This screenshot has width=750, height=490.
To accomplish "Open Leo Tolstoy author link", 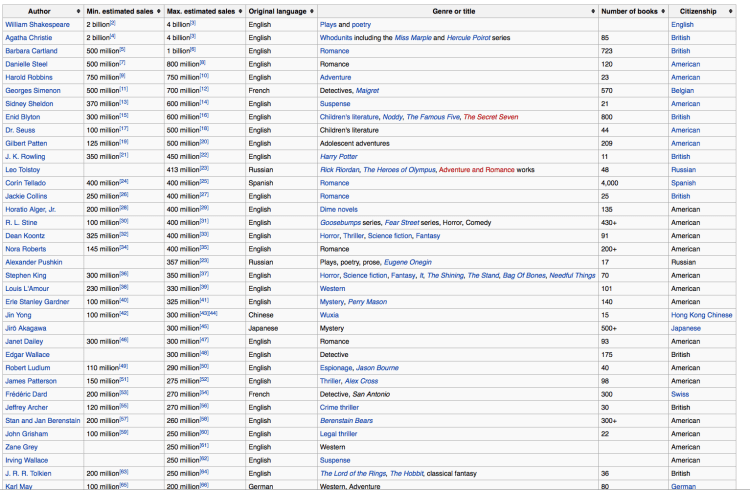I will click(x=22, y=170).
